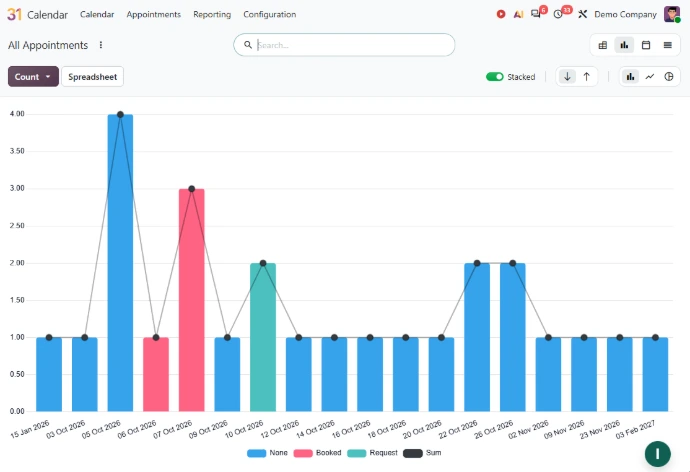690x472 pixels.
Task: Select line chart mode
Action: (650, 77)
